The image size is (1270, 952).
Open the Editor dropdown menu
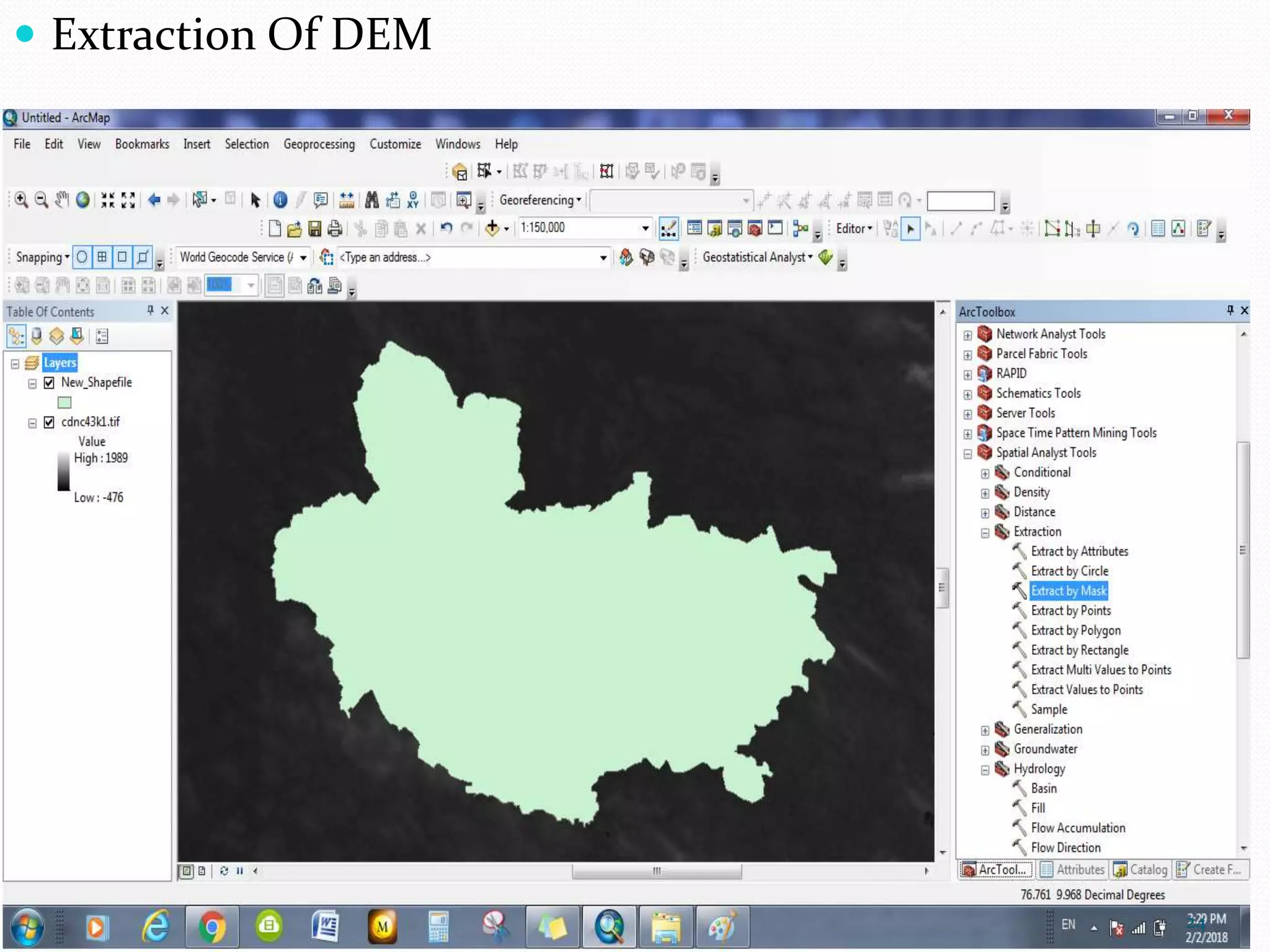[854, 229]
